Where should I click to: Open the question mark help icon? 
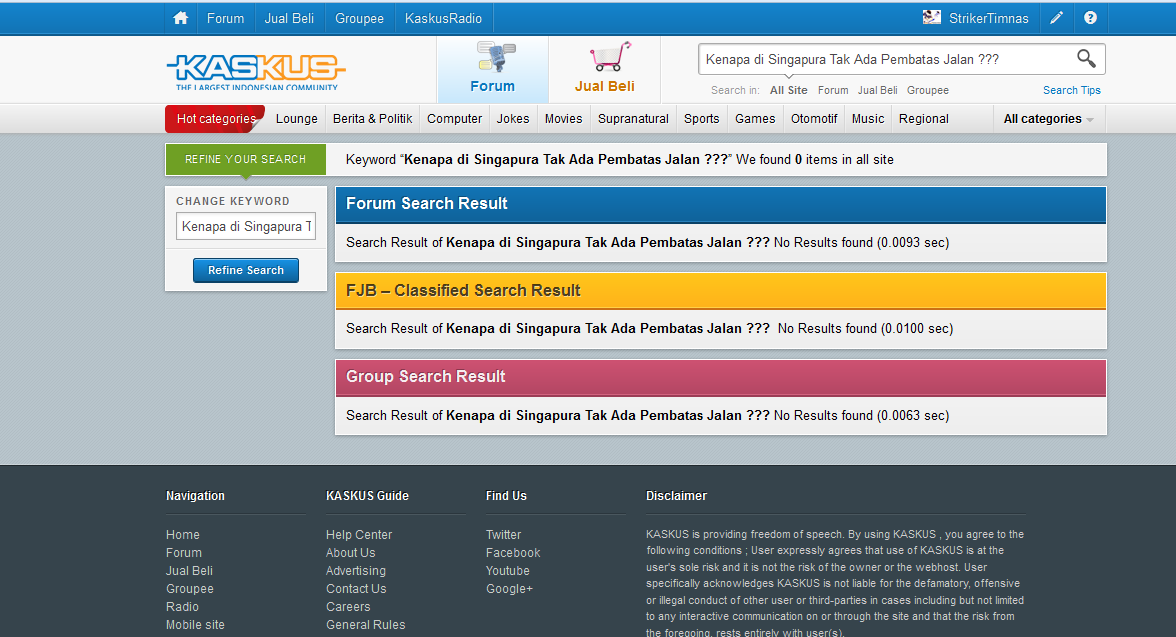pos(1090,18)
